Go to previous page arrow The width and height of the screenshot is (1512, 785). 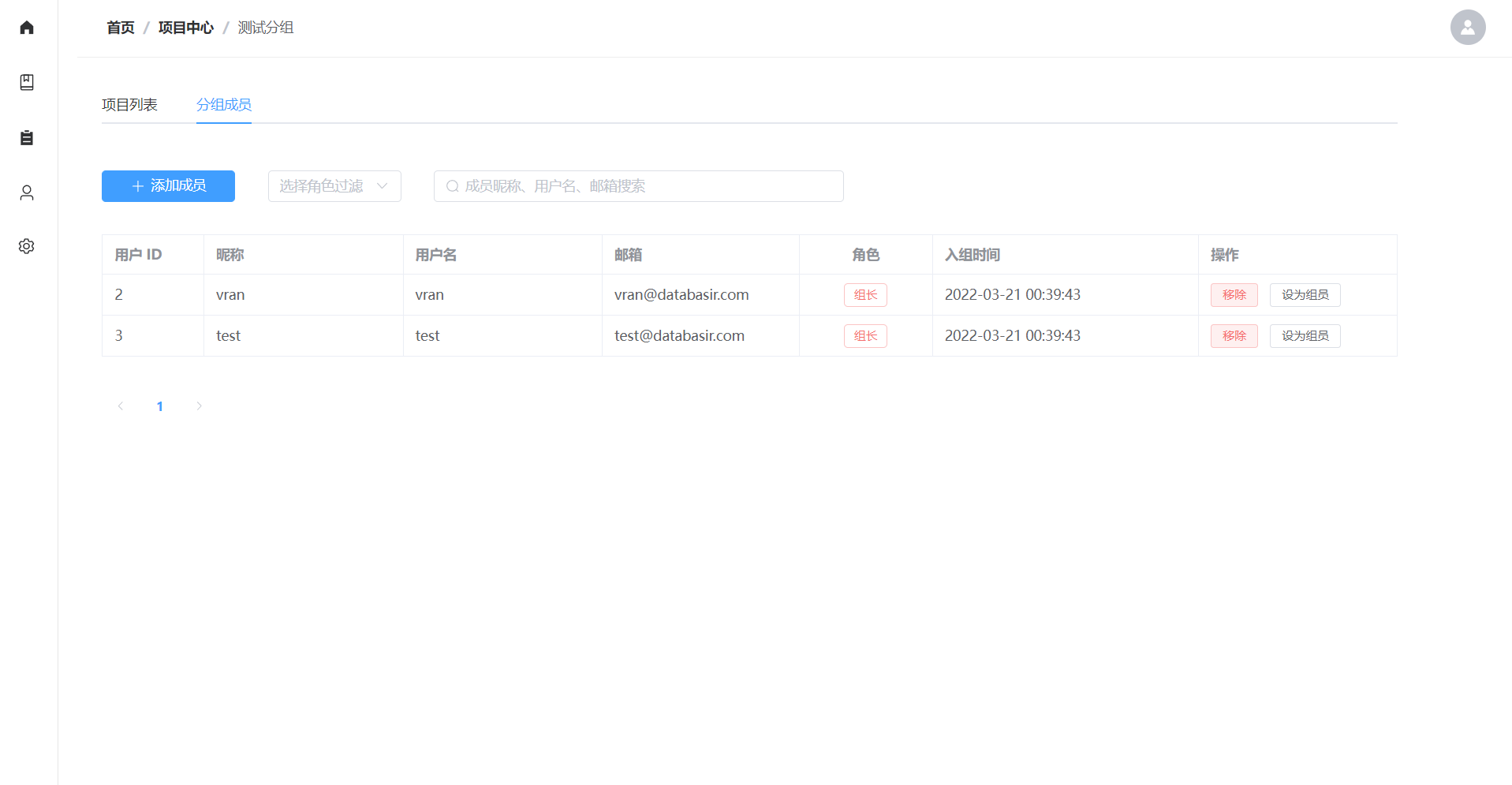point(121,406)
